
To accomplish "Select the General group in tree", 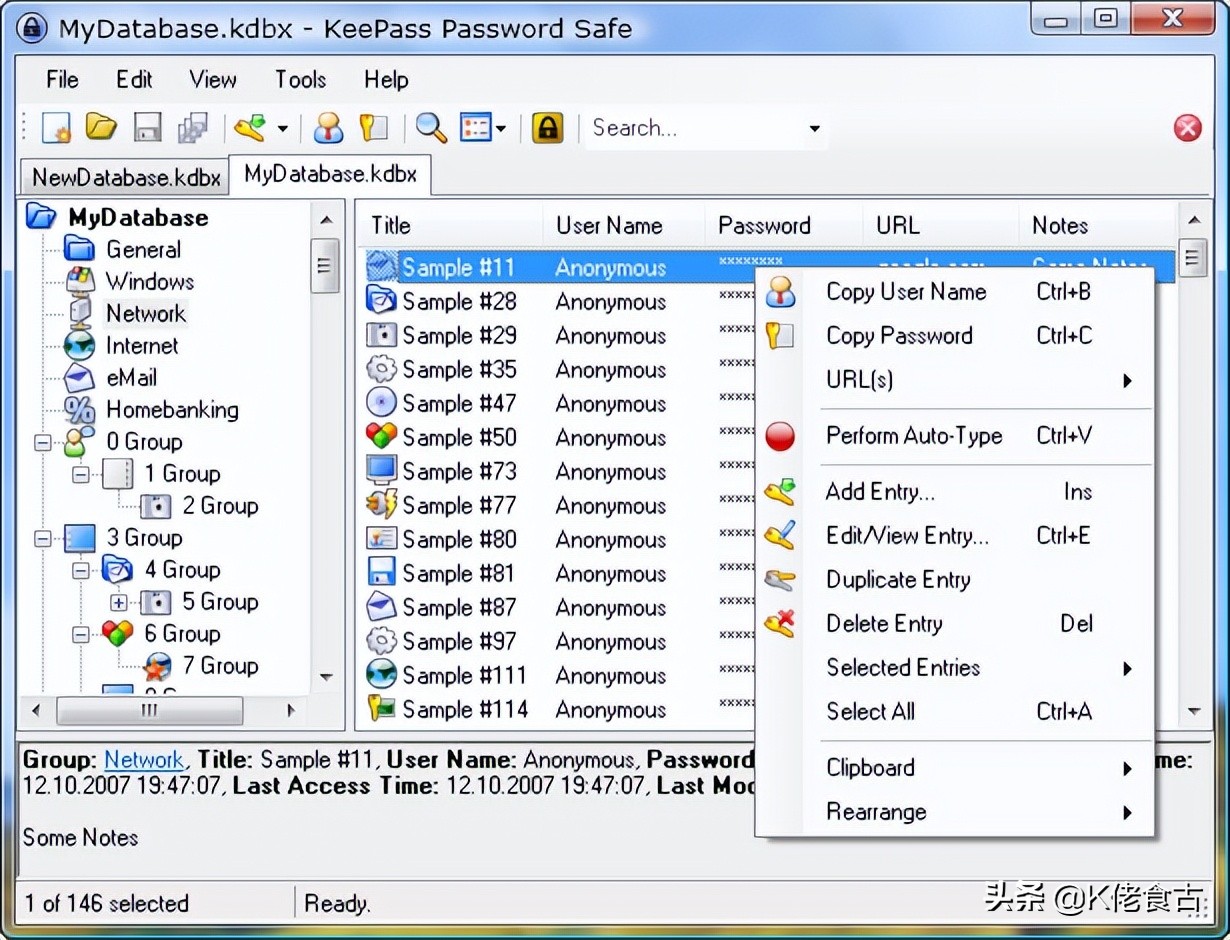I will pyautogui.click(x=143, y=250).
